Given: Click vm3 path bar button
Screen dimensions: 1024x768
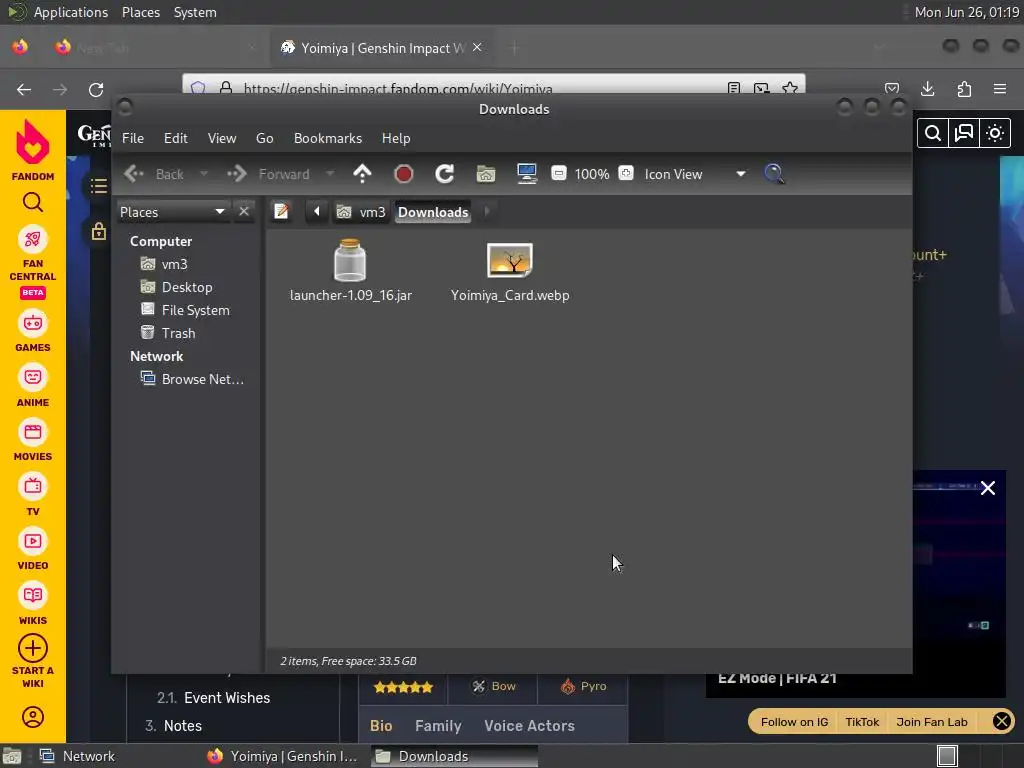Looking at the screenshot, I should (x=361, y=212).
